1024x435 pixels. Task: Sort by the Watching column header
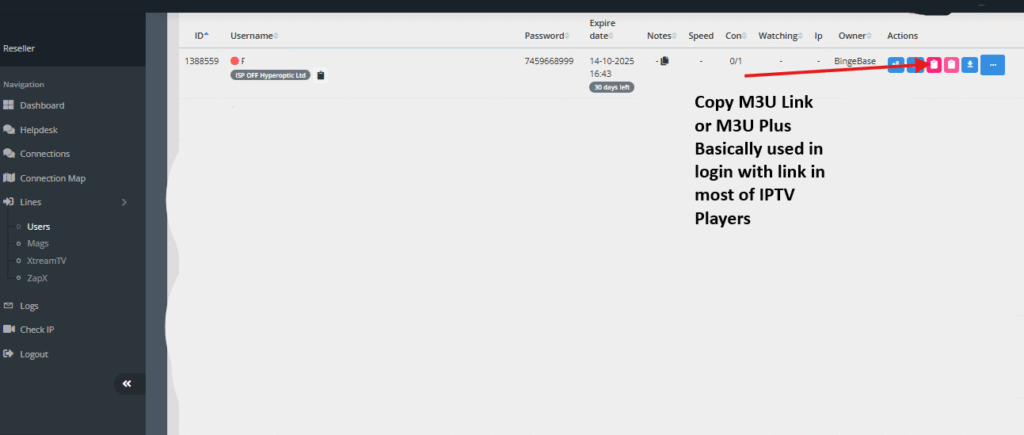pyautogui.click(x=780, y=36)
